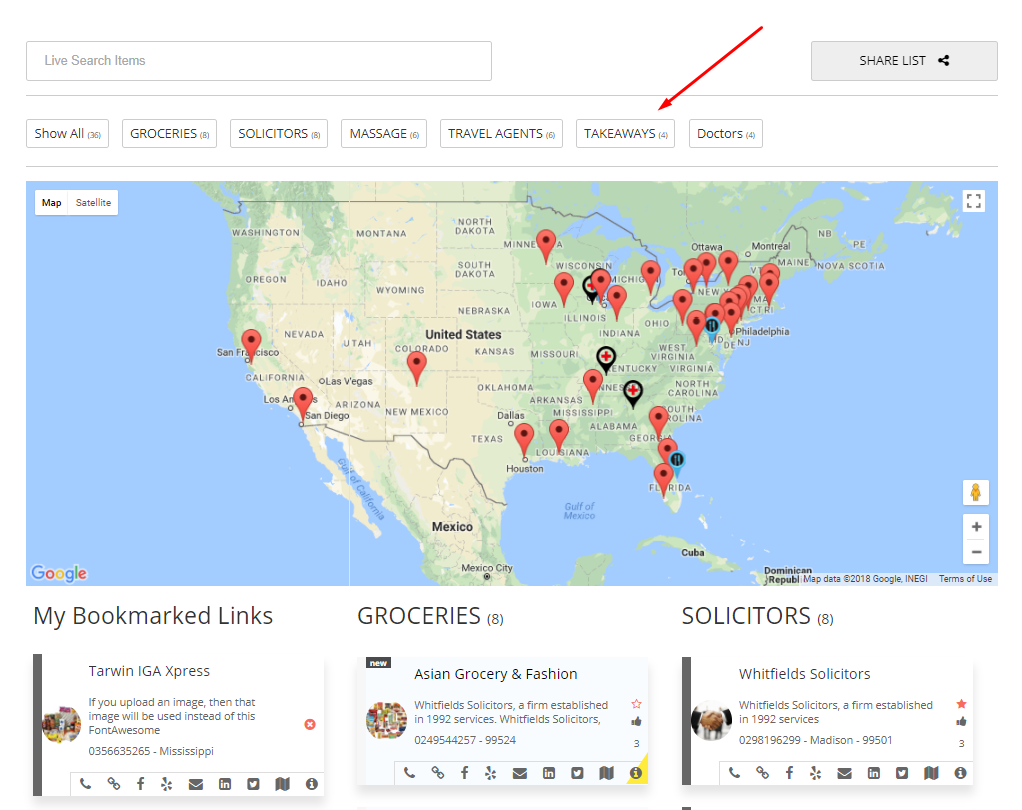The width and height of the screenshot is (1022, 810).
Task: Toggle fullscreen view on the map
Action: (974, 201)
